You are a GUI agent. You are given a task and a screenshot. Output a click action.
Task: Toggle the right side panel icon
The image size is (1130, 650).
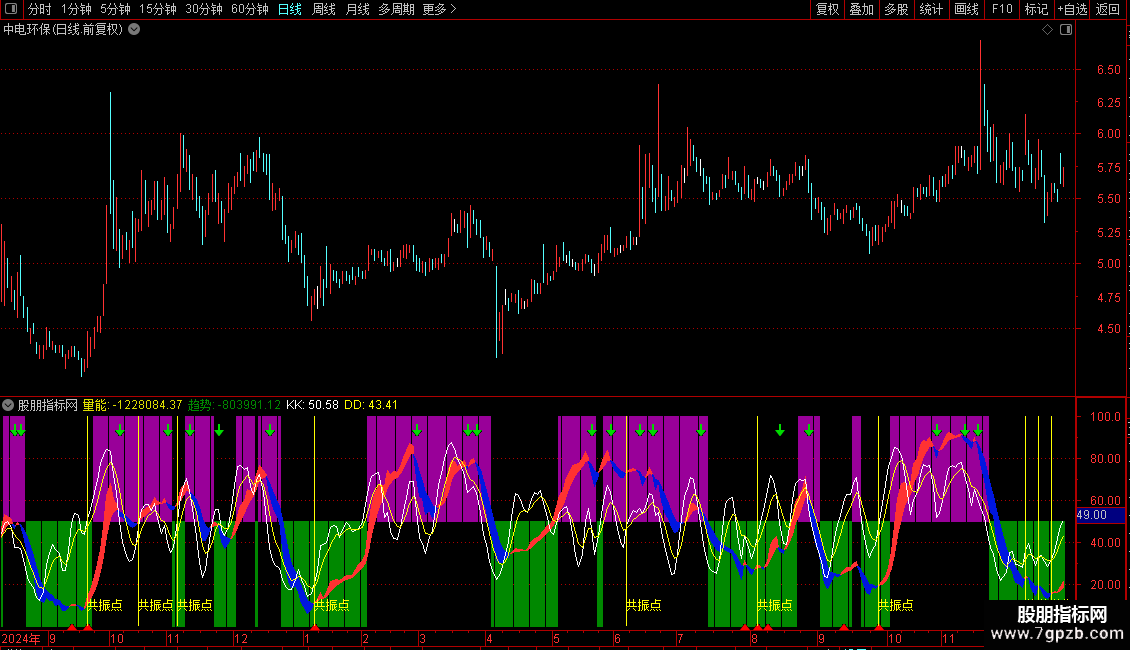point(1066,30)
